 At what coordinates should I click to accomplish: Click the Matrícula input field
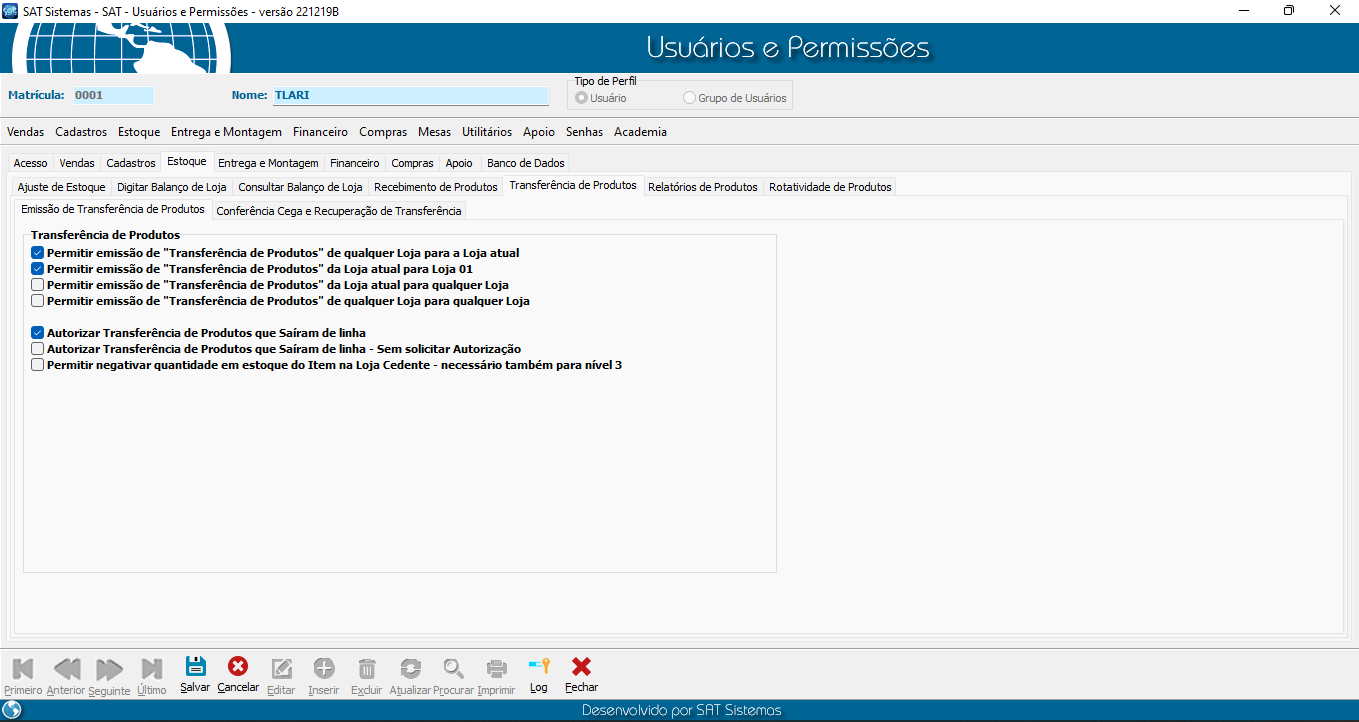pyautogui.click(x=113, y=96)
